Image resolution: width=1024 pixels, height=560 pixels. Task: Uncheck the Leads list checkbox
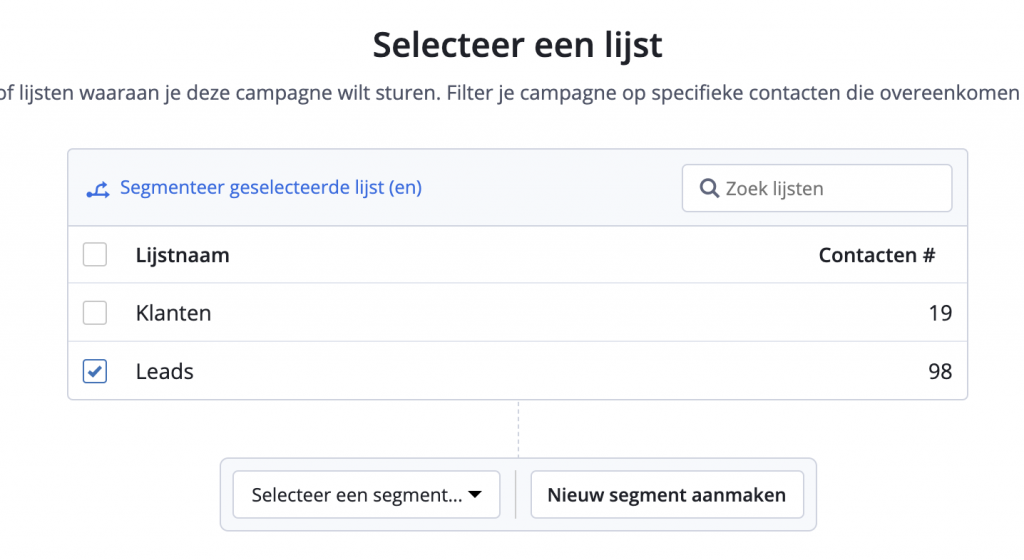[95, 371]
